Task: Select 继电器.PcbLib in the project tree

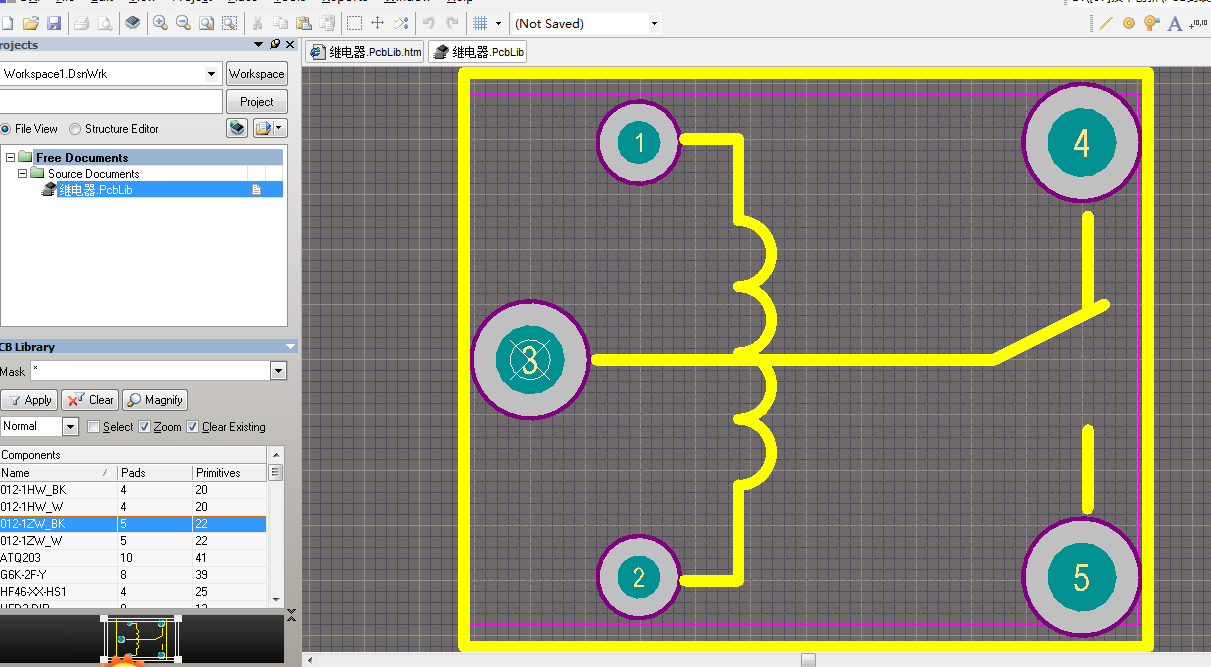Action: (95, 189)
